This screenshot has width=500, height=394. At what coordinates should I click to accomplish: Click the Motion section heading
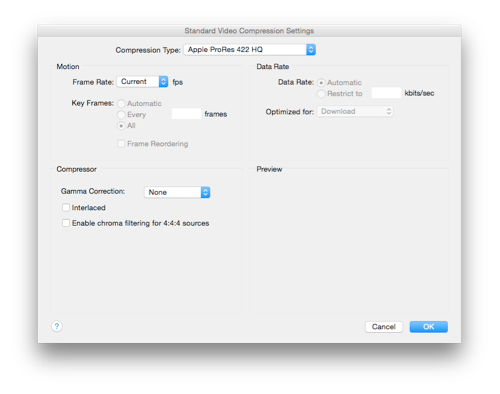68,67
